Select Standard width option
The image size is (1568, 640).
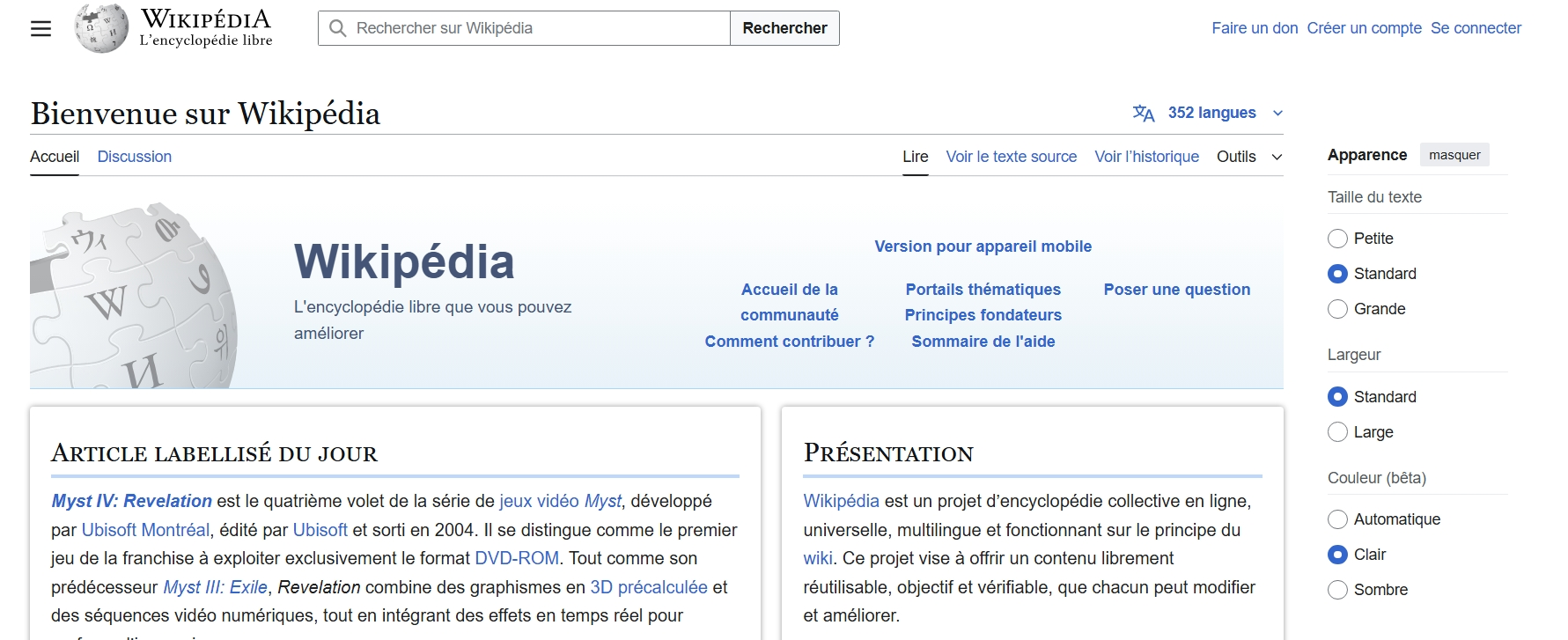[x=1337, y=397]
